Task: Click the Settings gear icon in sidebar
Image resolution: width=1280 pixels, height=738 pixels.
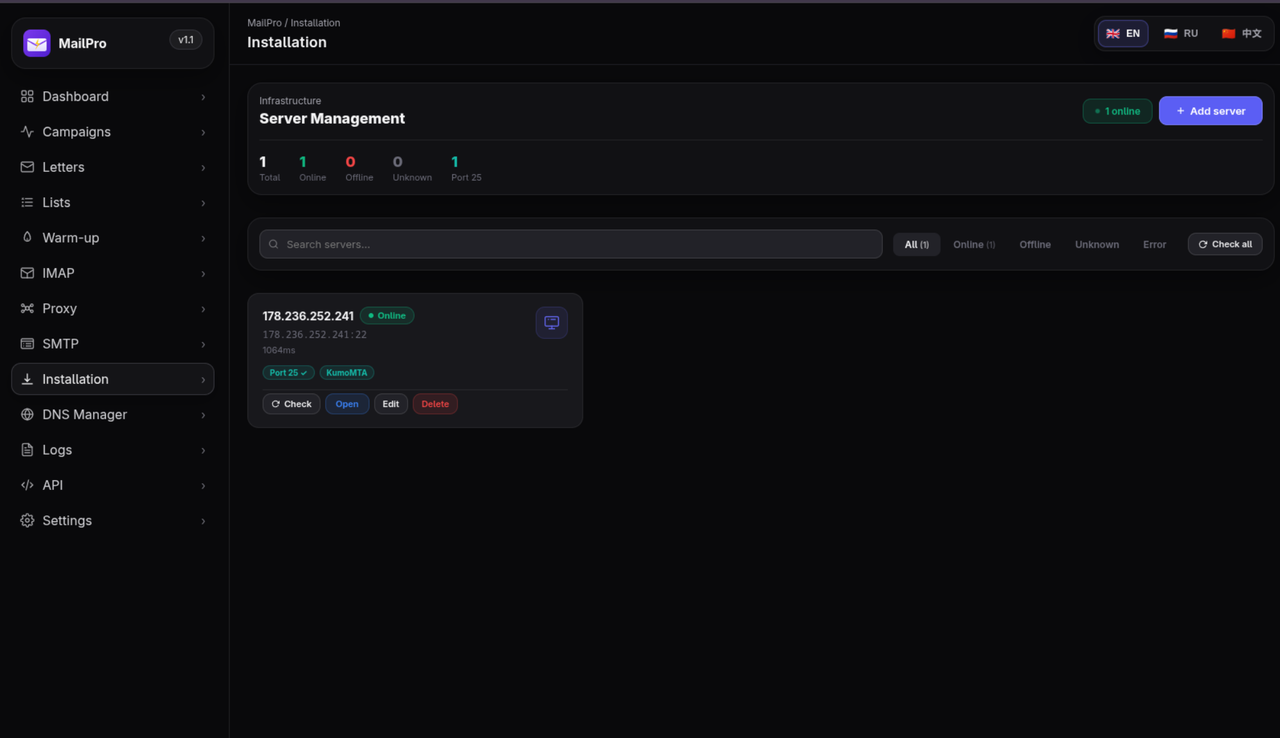Action: [x=27, y=520]
